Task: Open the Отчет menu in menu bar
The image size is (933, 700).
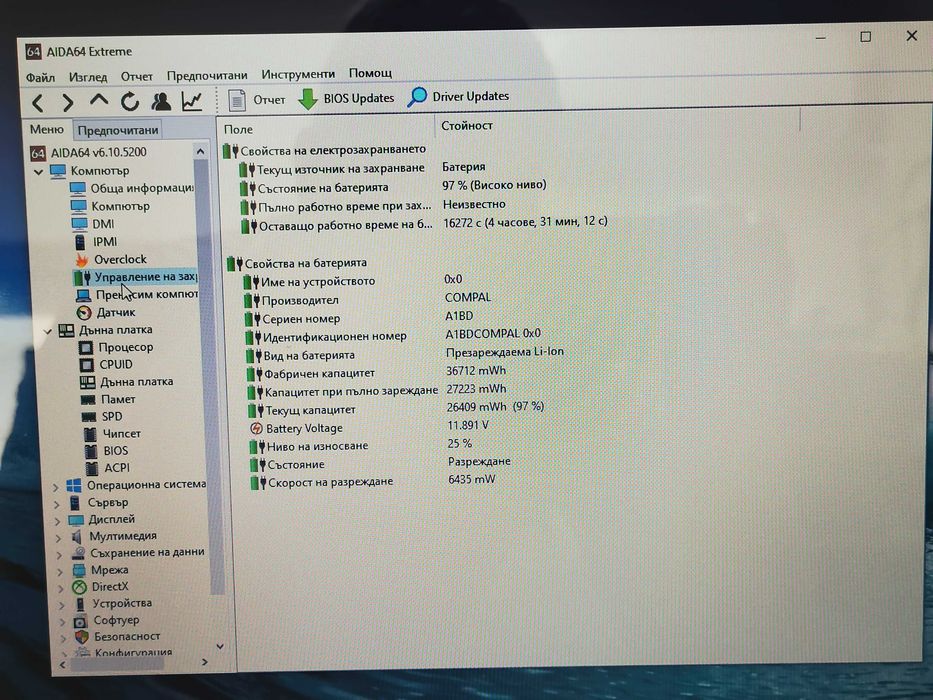Action: click(x=137, y=76)
